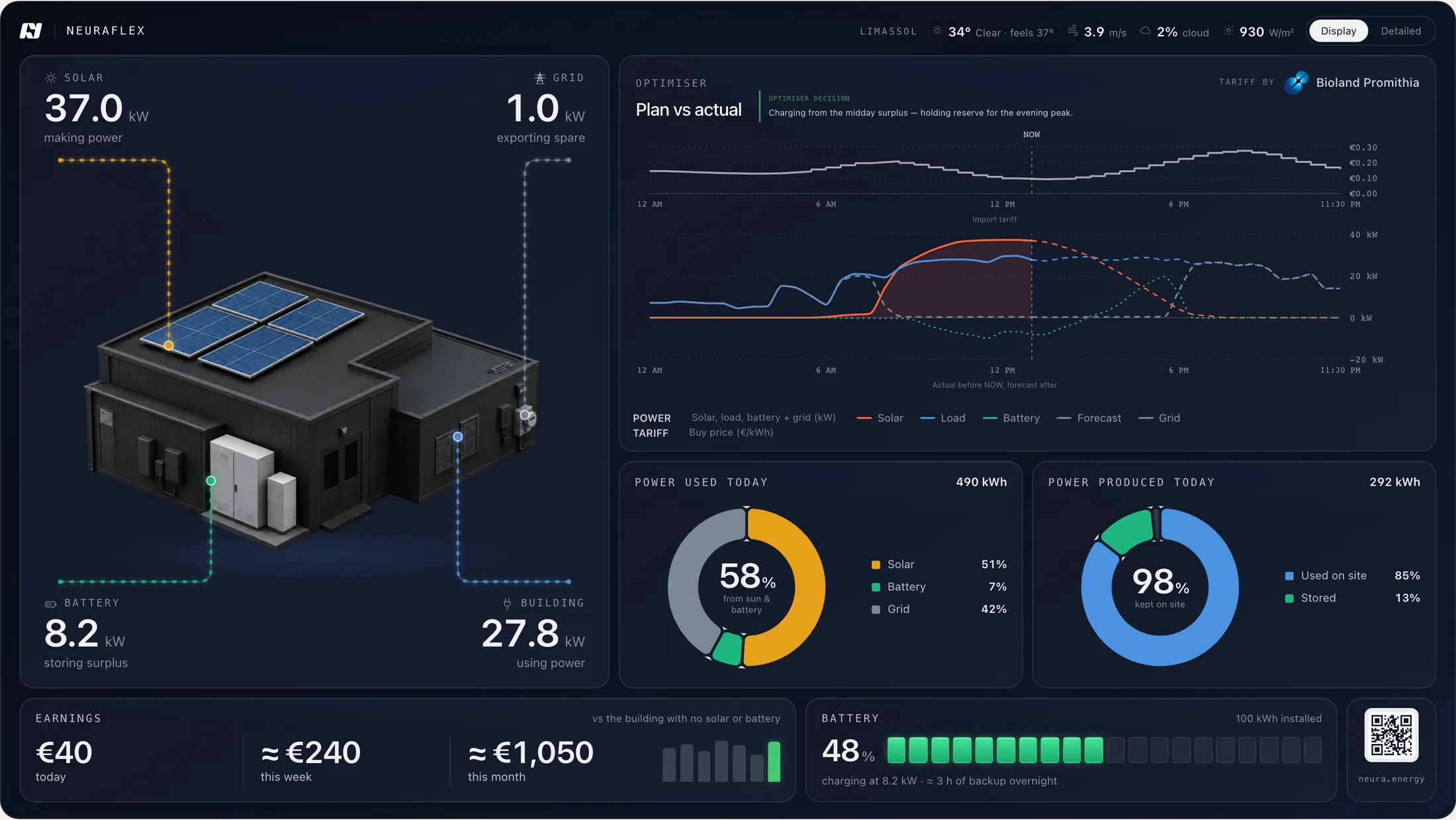Click the '≈ €240' this week value
This screenshot has width=1456, height=820.
(310, 752)
